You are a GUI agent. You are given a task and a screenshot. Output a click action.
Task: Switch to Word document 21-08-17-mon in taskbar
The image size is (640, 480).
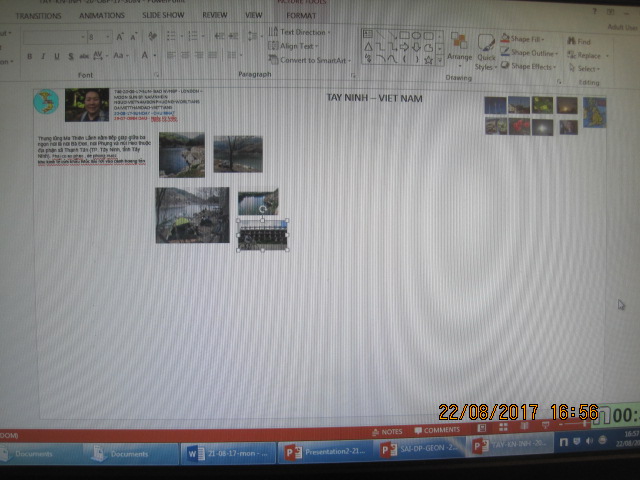(x=228, y=453)
